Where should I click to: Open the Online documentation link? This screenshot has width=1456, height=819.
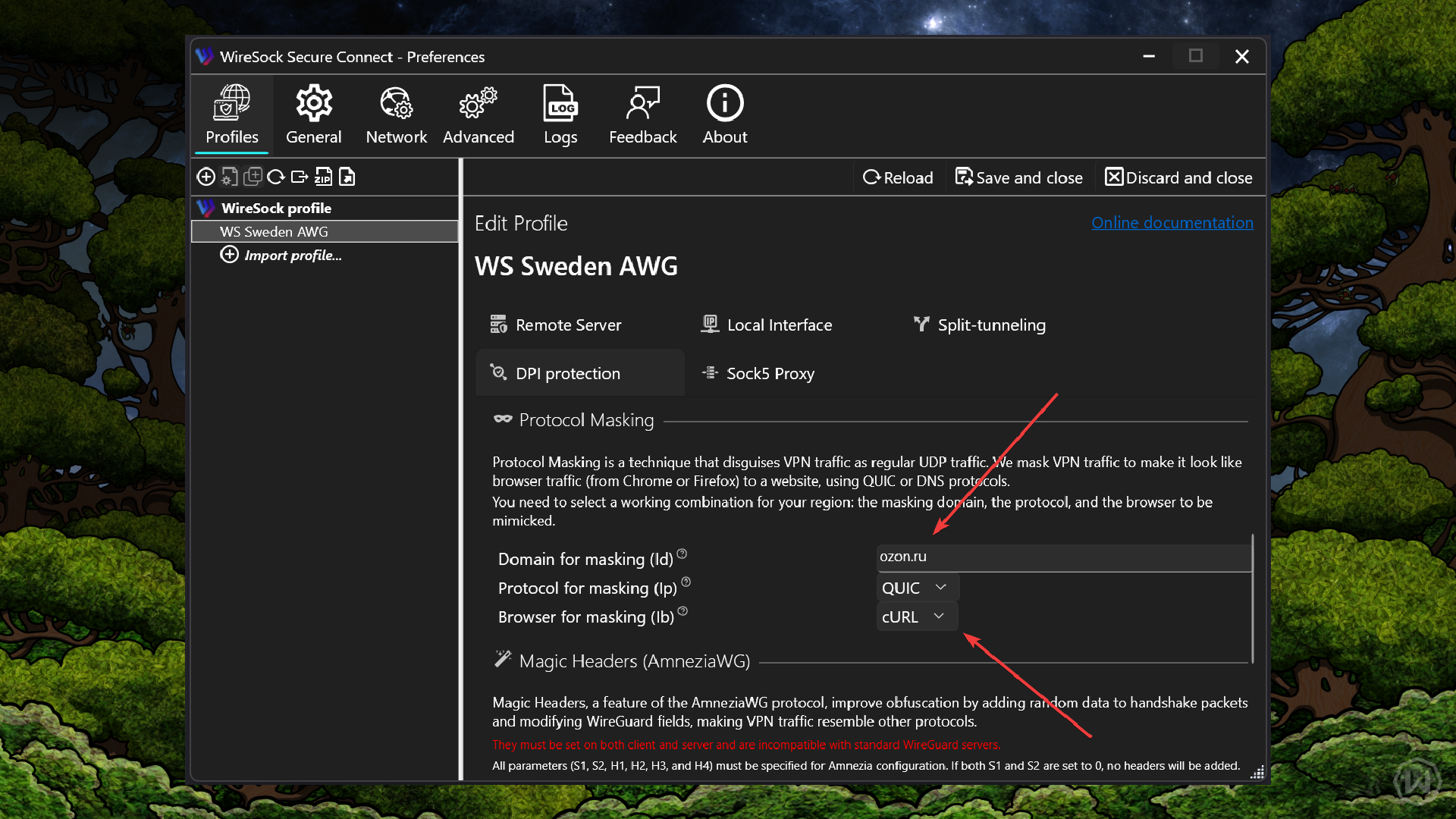coord(1172,223)
